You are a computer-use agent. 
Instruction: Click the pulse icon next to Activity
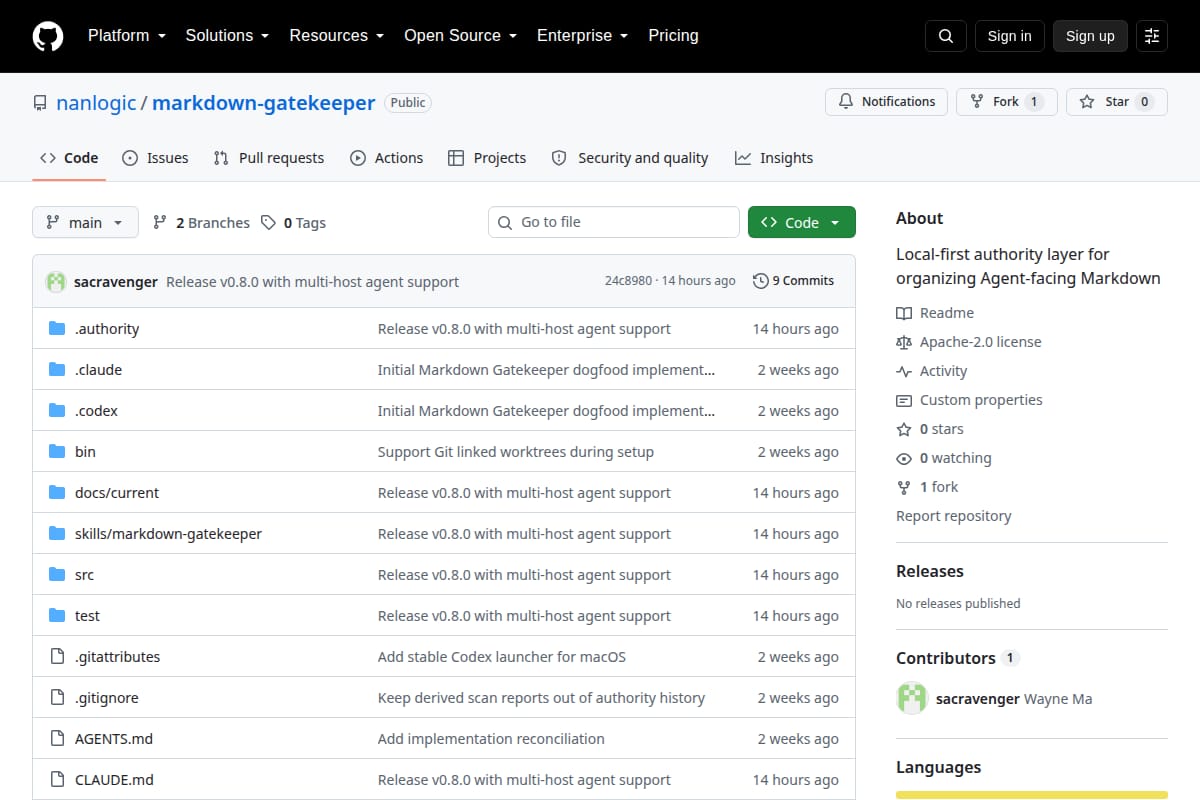point(904,371)
